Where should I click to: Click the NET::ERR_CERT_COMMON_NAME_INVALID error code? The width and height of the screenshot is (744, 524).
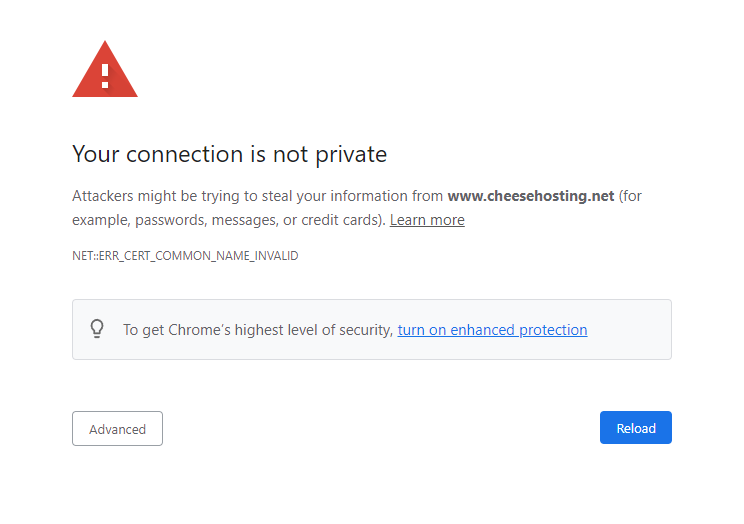(185, 256)
